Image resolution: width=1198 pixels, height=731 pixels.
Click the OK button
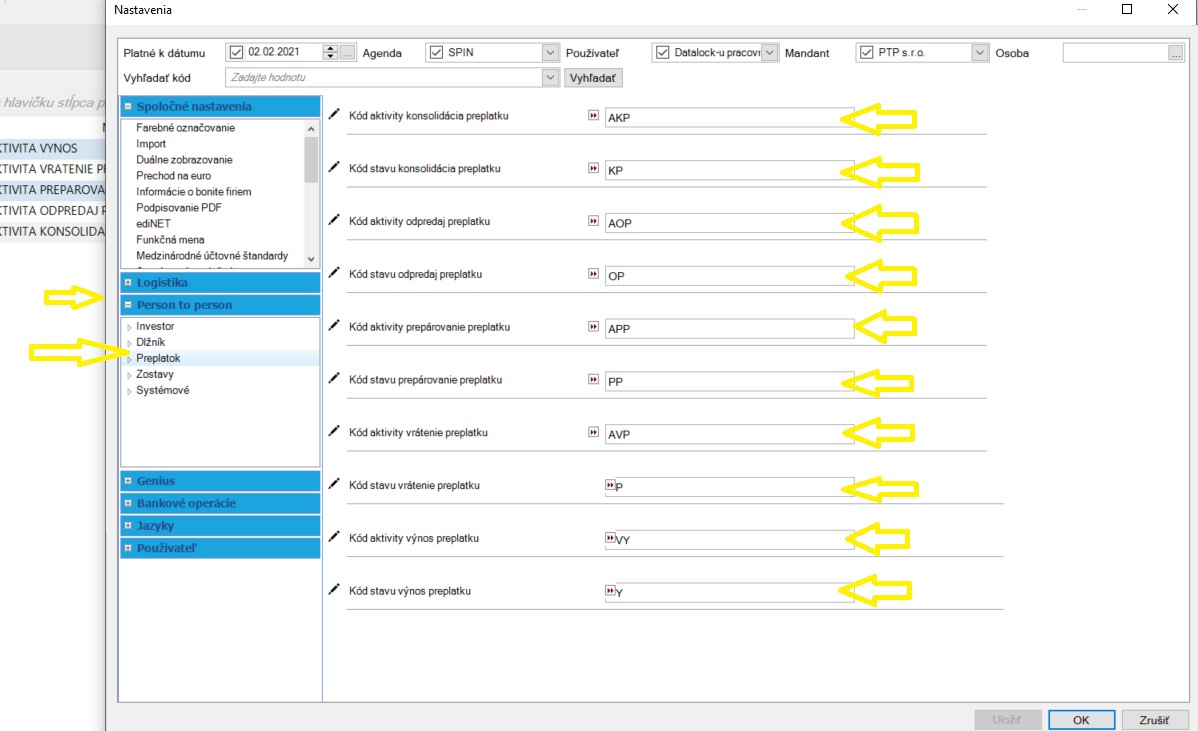coord(1081,720)
